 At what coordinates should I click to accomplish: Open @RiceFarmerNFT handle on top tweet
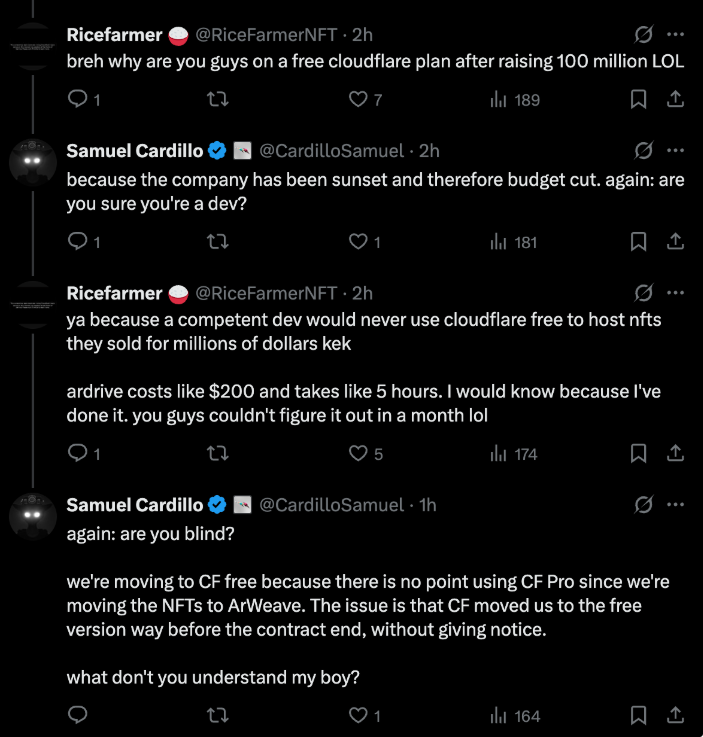coord(266,35)
